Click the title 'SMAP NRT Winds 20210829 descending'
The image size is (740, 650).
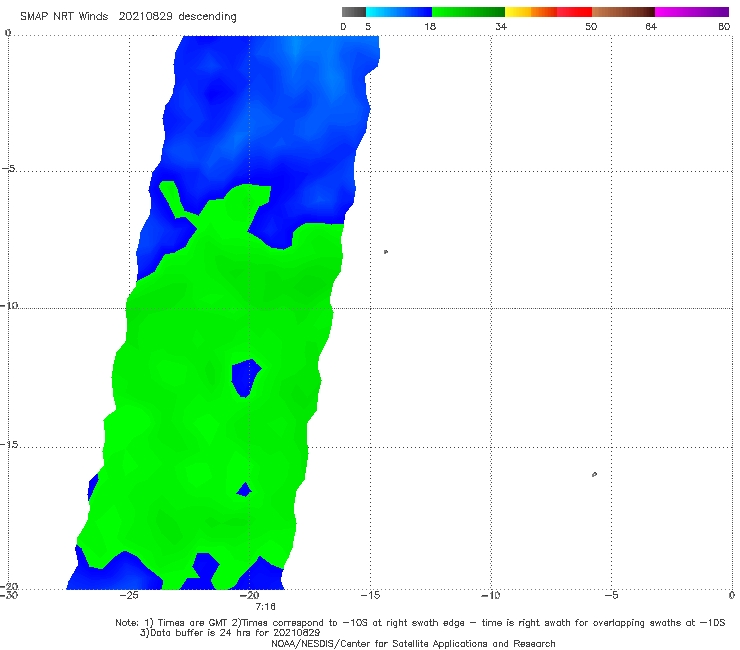pyautogui.click(x=128, y=17)
